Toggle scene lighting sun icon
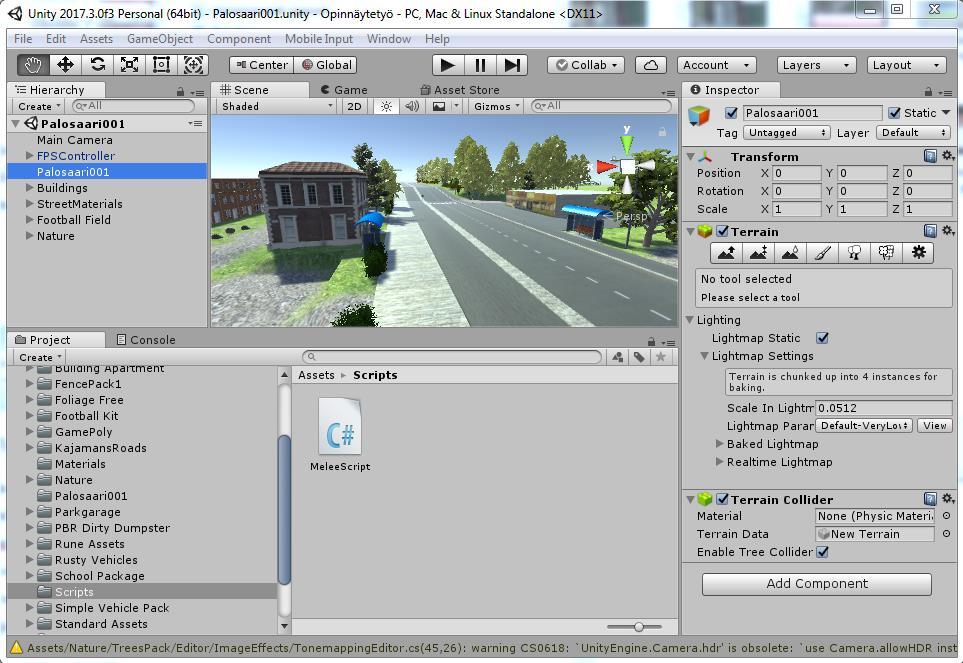 [386, 106]
